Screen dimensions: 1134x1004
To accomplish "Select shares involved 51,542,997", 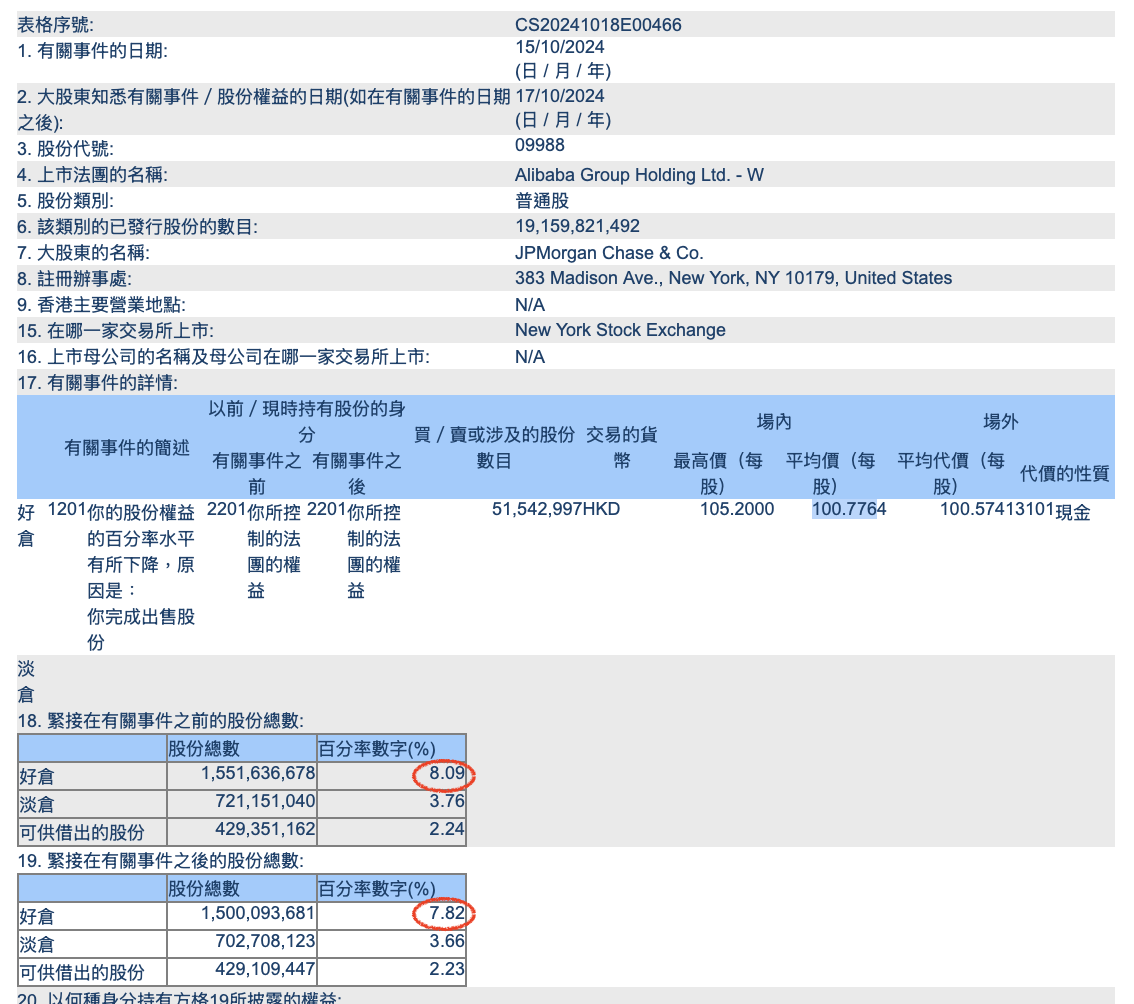I will 537,509.
